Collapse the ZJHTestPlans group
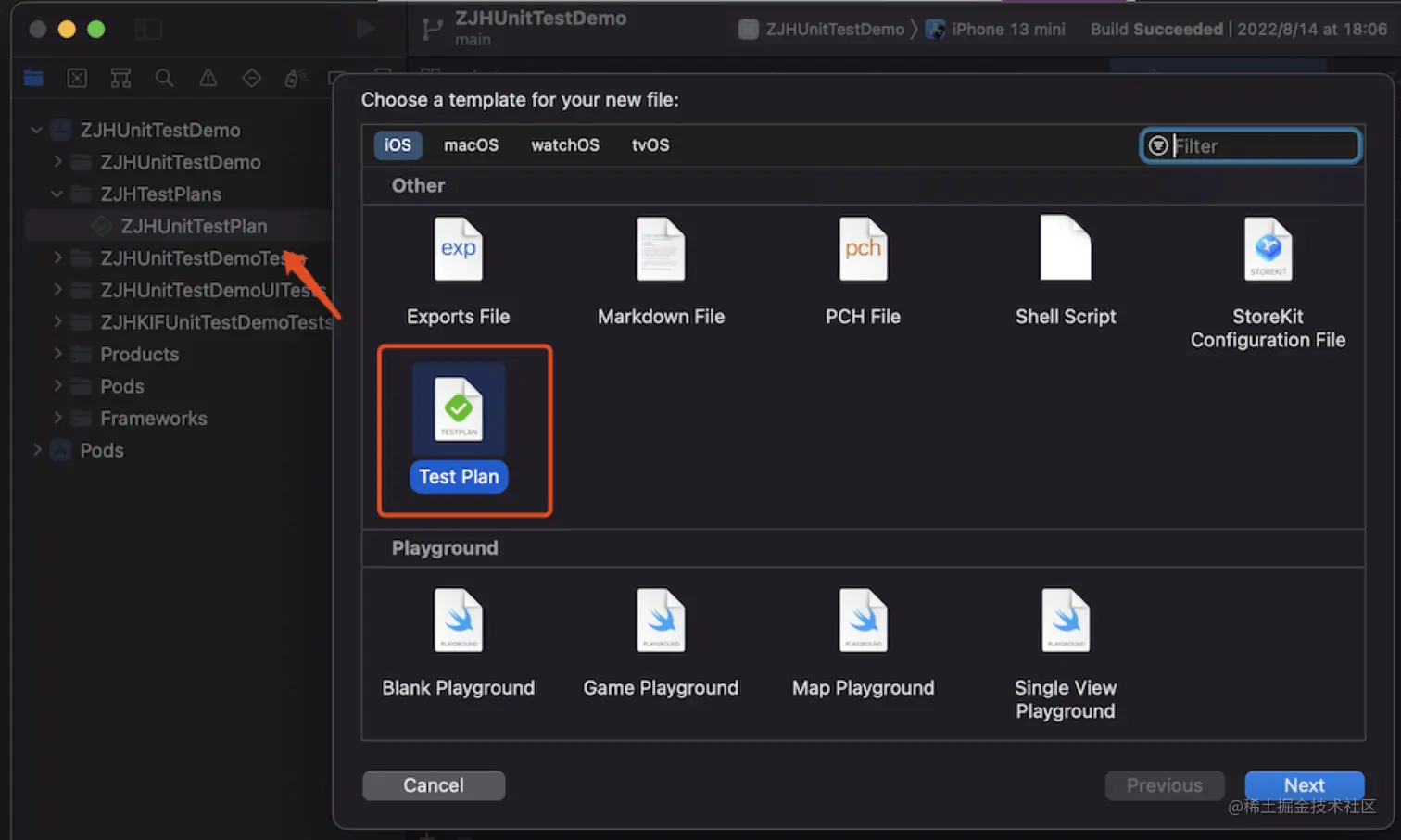 (x=57, y=194)
